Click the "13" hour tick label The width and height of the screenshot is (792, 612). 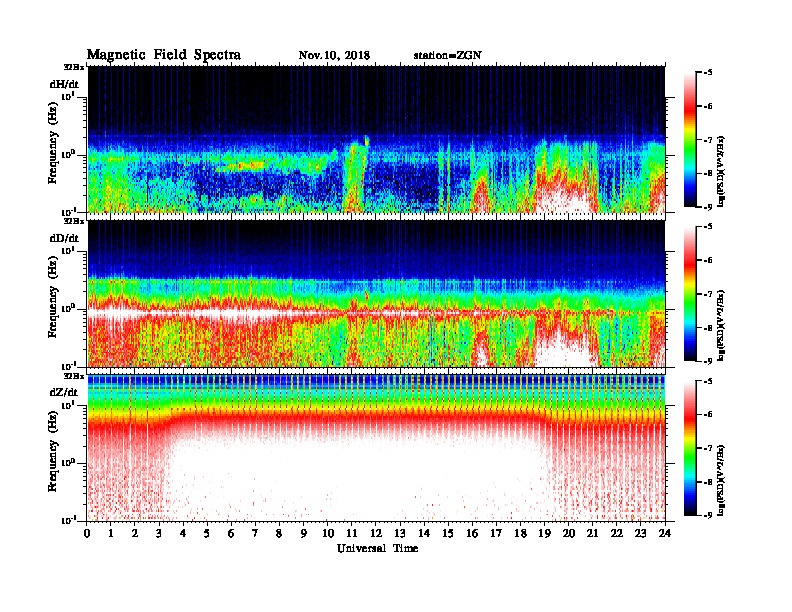tap(401, 534)
